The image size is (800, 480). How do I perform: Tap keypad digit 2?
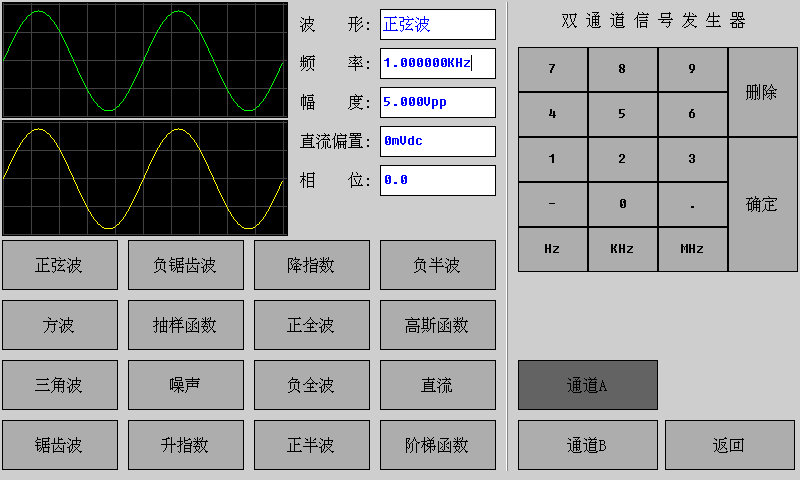click(x=622, y=159)
